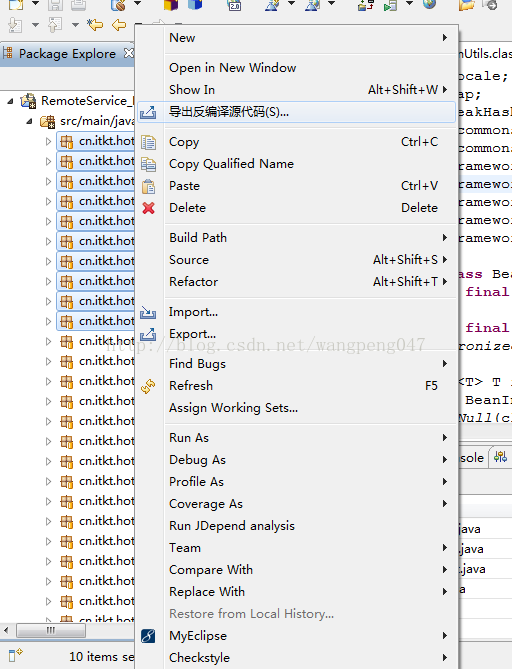Go to last edit location icon
The height and width of the screenshot is (669, 512).
tap(95, 25)
